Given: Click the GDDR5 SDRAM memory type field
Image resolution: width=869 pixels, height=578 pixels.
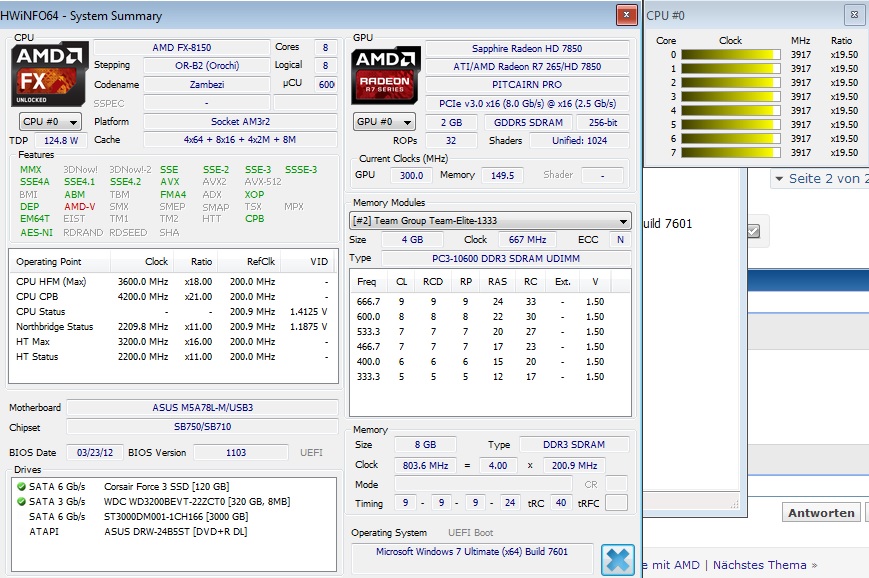Looking at the screenshot, I should point(528,122).
